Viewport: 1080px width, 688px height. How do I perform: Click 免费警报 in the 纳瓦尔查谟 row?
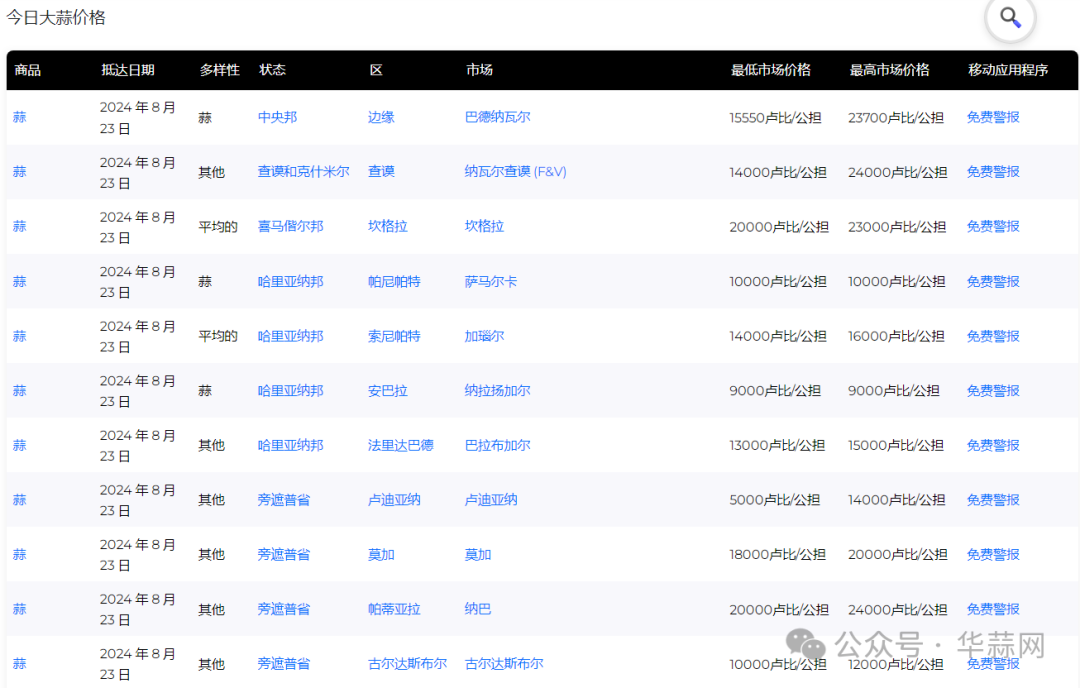[x=993, y=171]
